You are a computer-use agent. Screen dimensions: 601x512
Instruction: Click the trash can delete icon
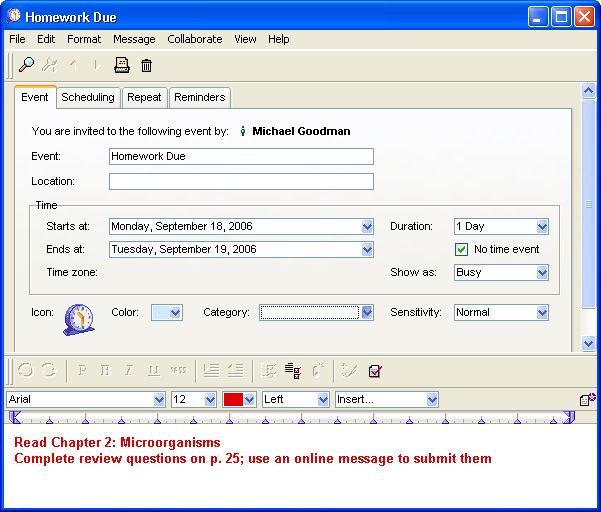coord(147,65)
